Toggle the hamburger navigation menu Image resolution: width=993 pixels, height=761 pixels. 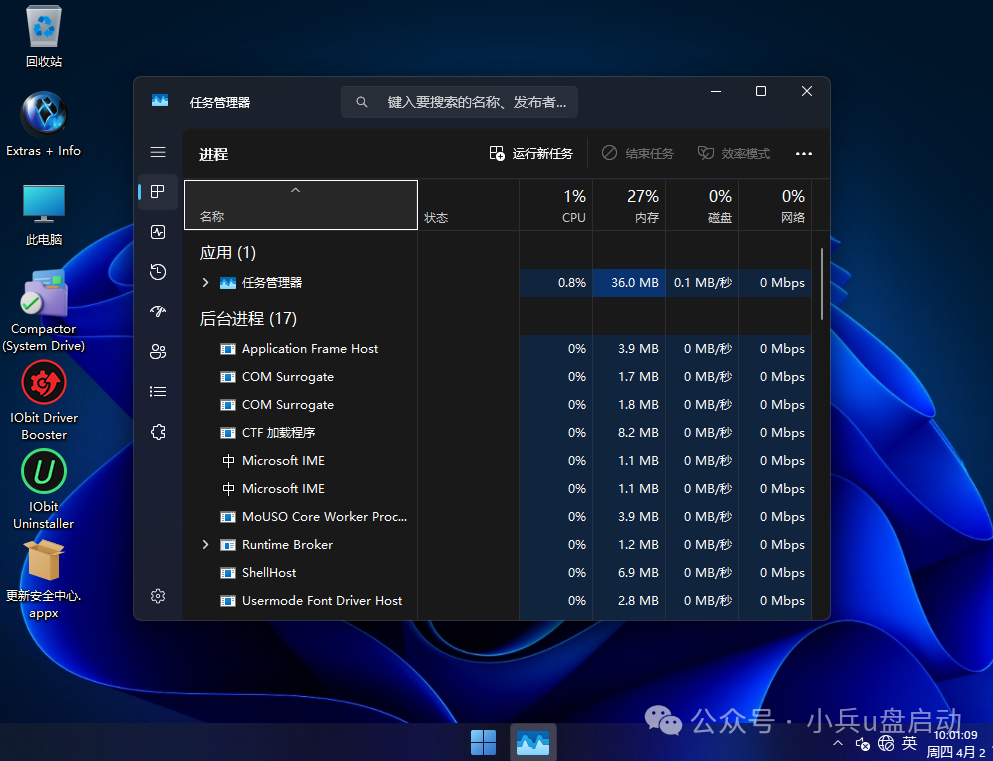point(158,152)
